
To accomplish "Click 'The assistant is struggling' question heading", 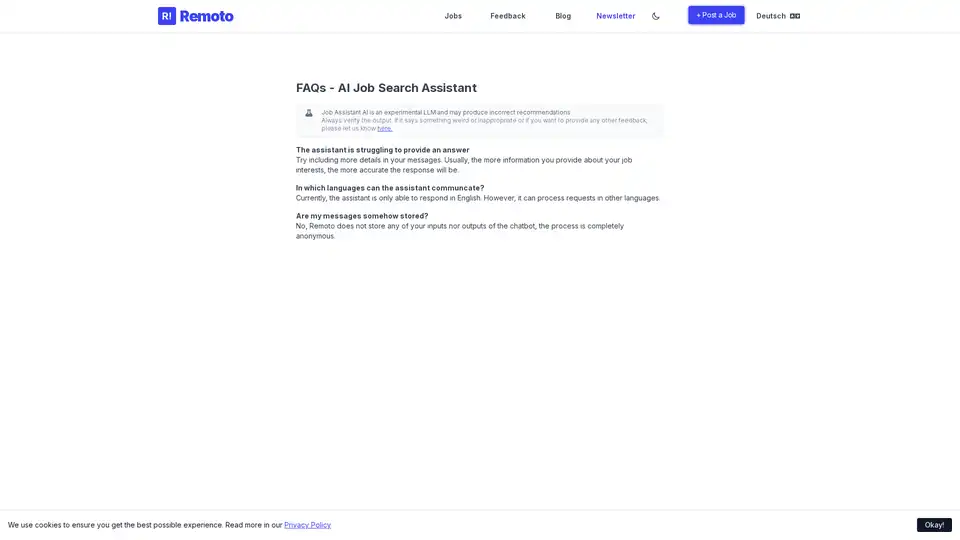I will click(382, 150).
